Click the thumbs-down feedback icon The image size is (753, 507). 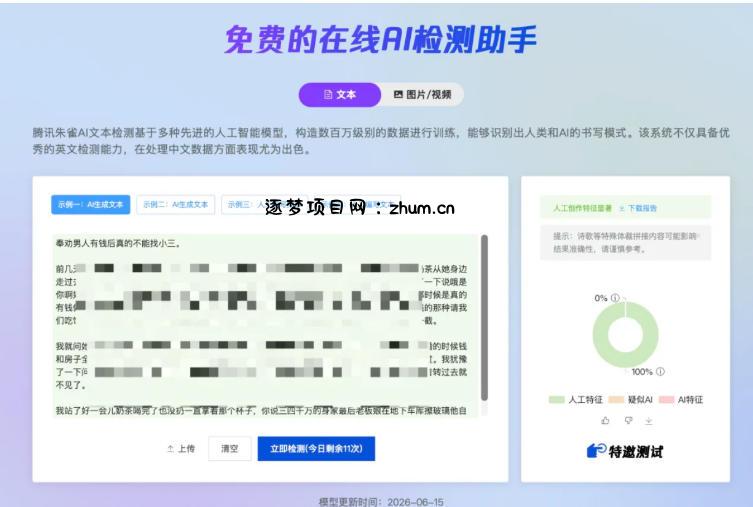[628, 421]
